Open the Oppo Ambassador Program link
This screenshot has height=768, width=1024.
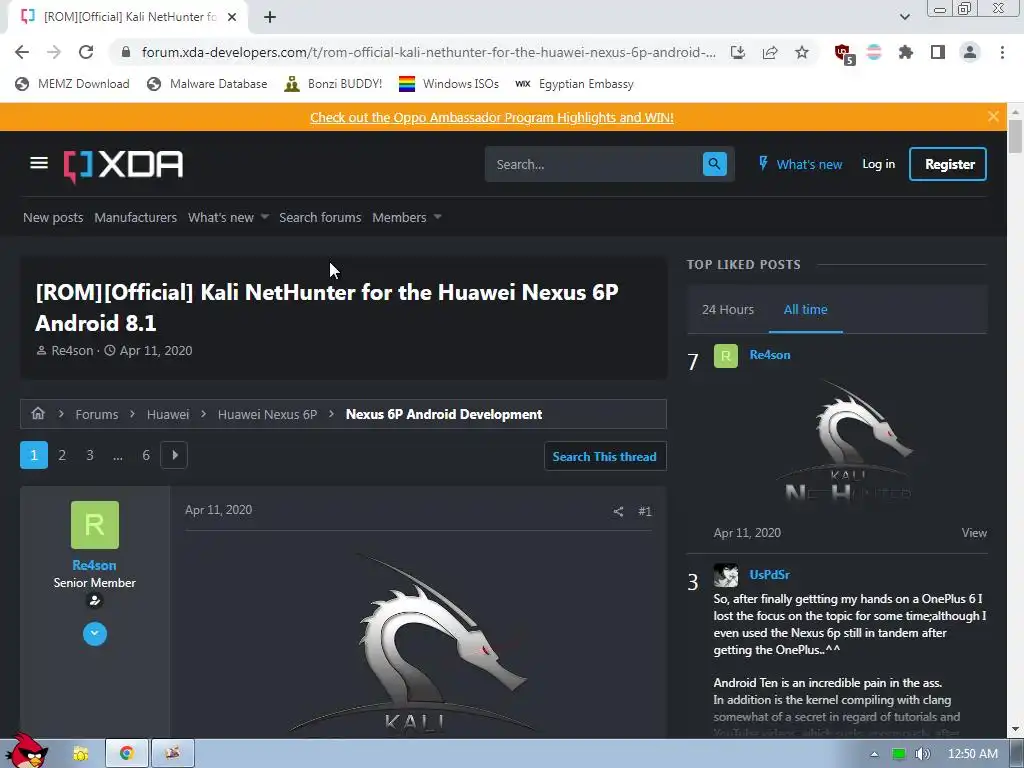(x=492, y=118)
